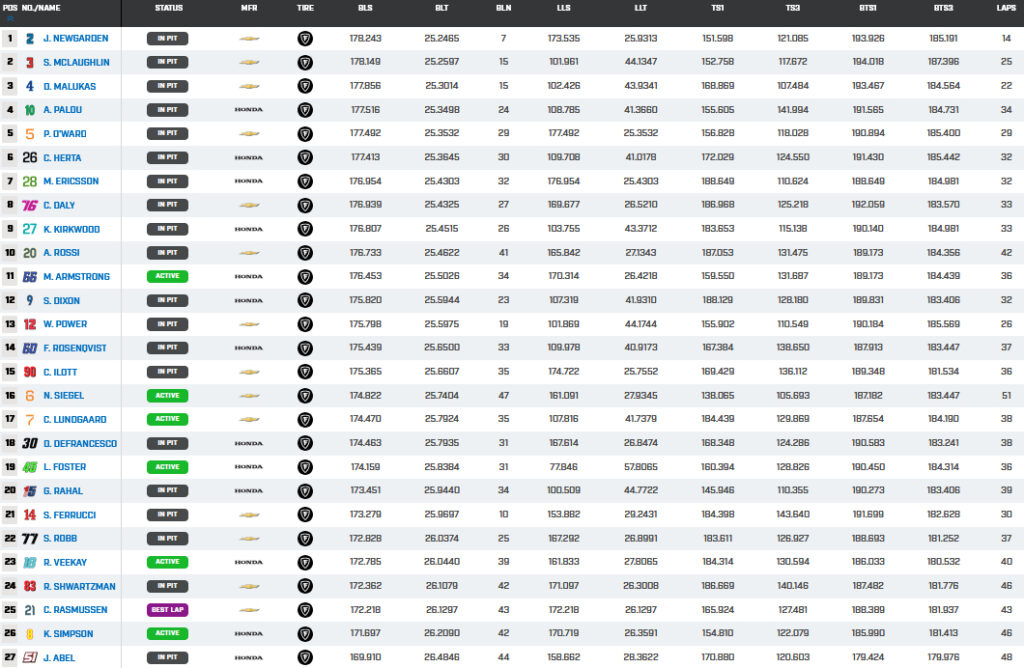
Task: Click the MFR column header
Action: point(249,8)
